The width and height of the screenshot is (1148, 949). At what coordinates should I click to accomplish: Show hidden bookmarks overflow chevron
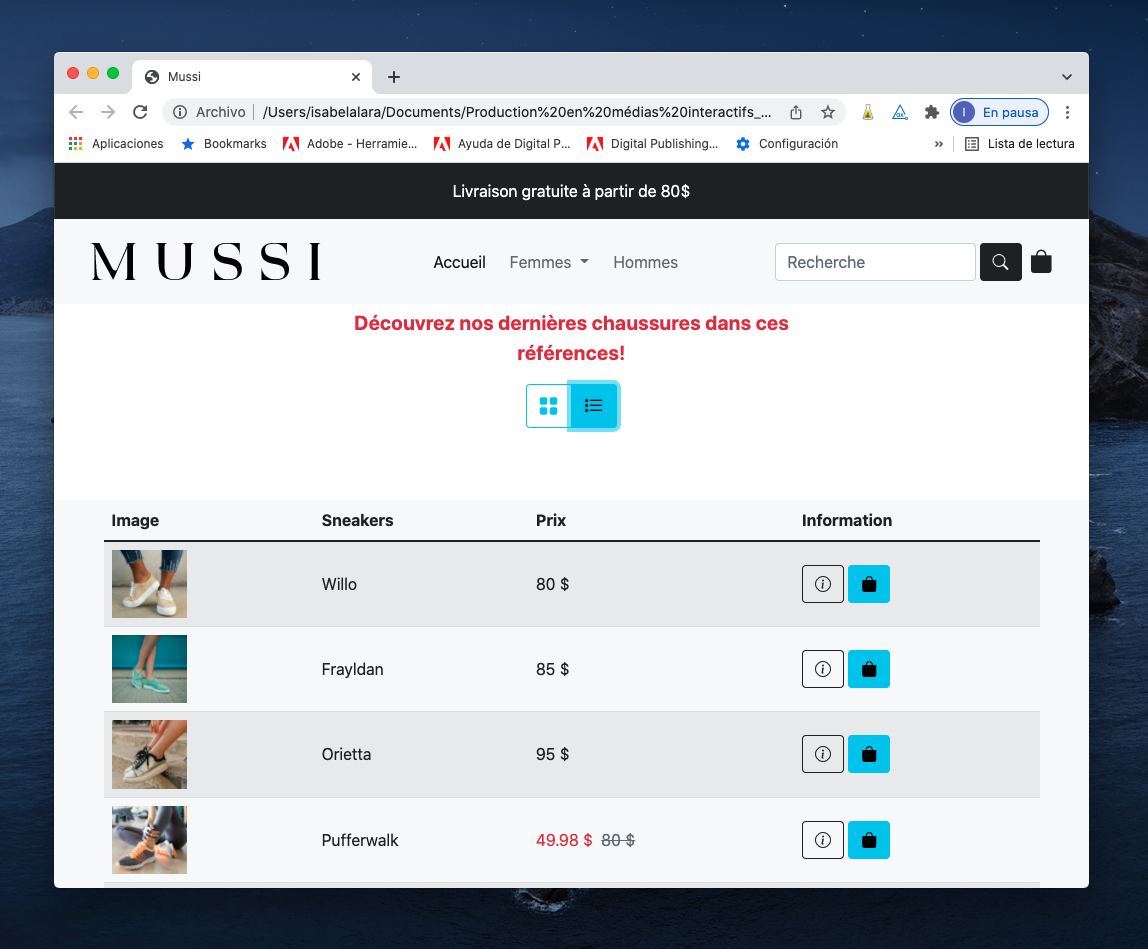coord(938,144)
